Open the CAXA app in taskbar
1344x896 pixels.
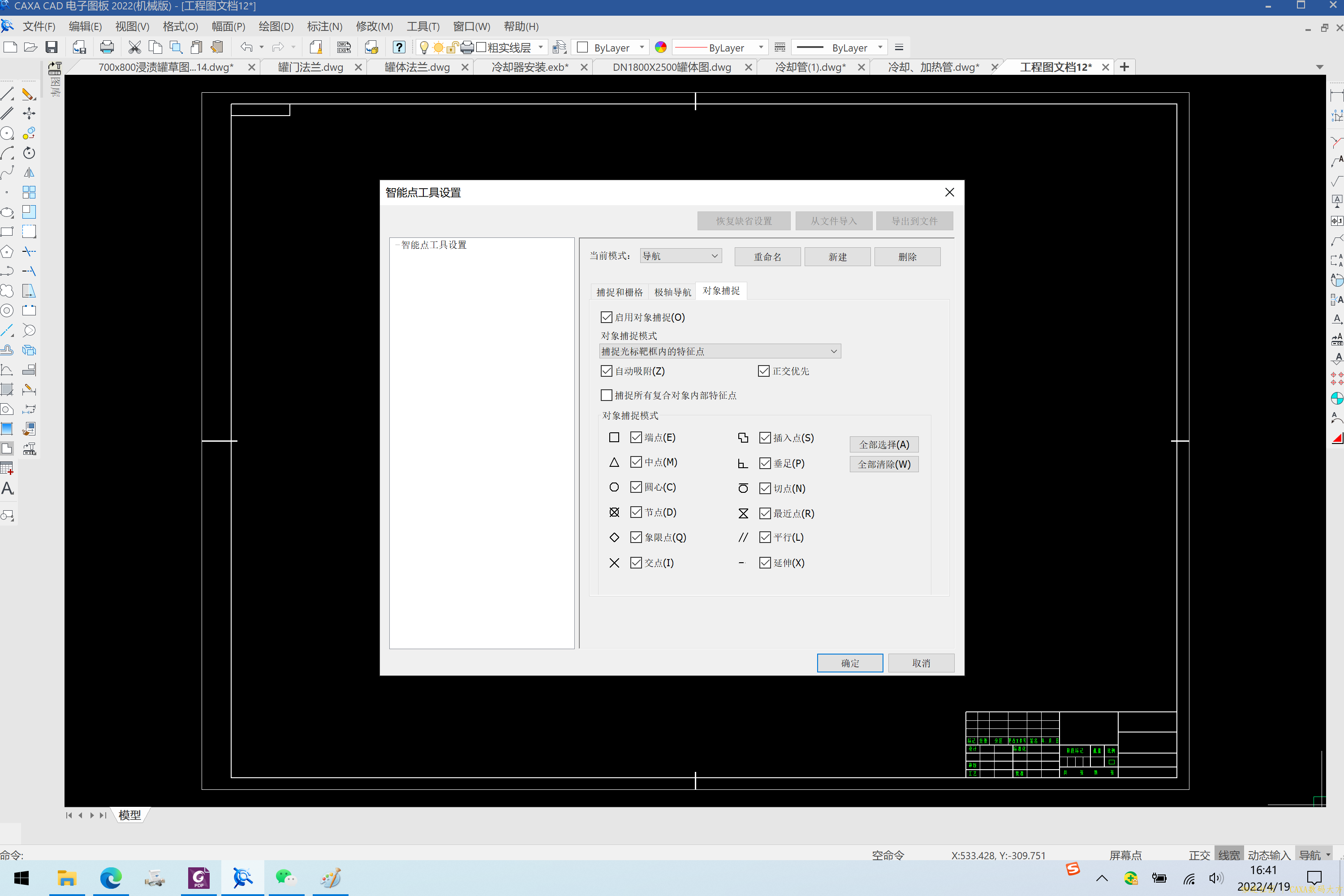242,878
